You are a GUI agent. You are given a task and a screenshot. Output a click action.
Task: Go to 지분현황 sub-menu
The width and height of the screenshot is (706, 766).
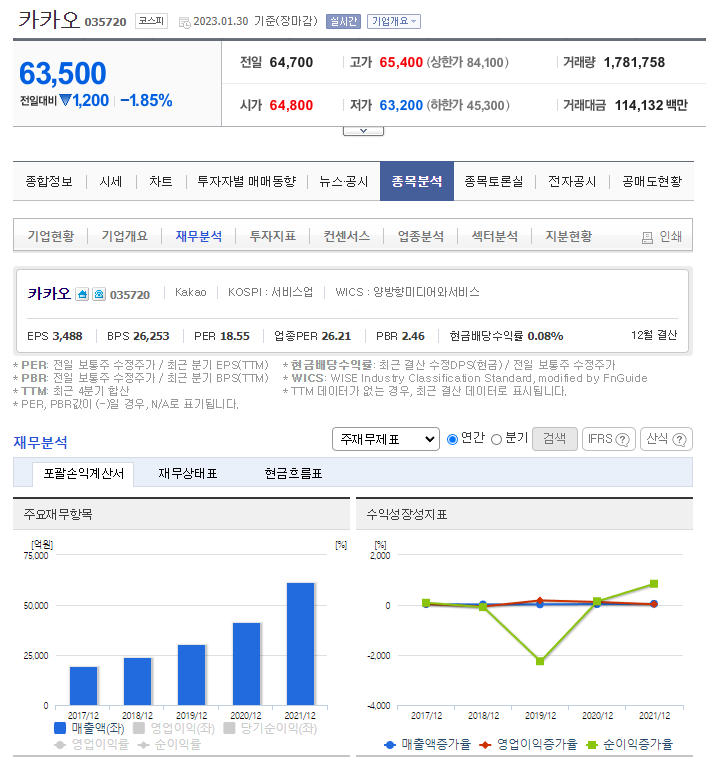click(x=569, y=236)
